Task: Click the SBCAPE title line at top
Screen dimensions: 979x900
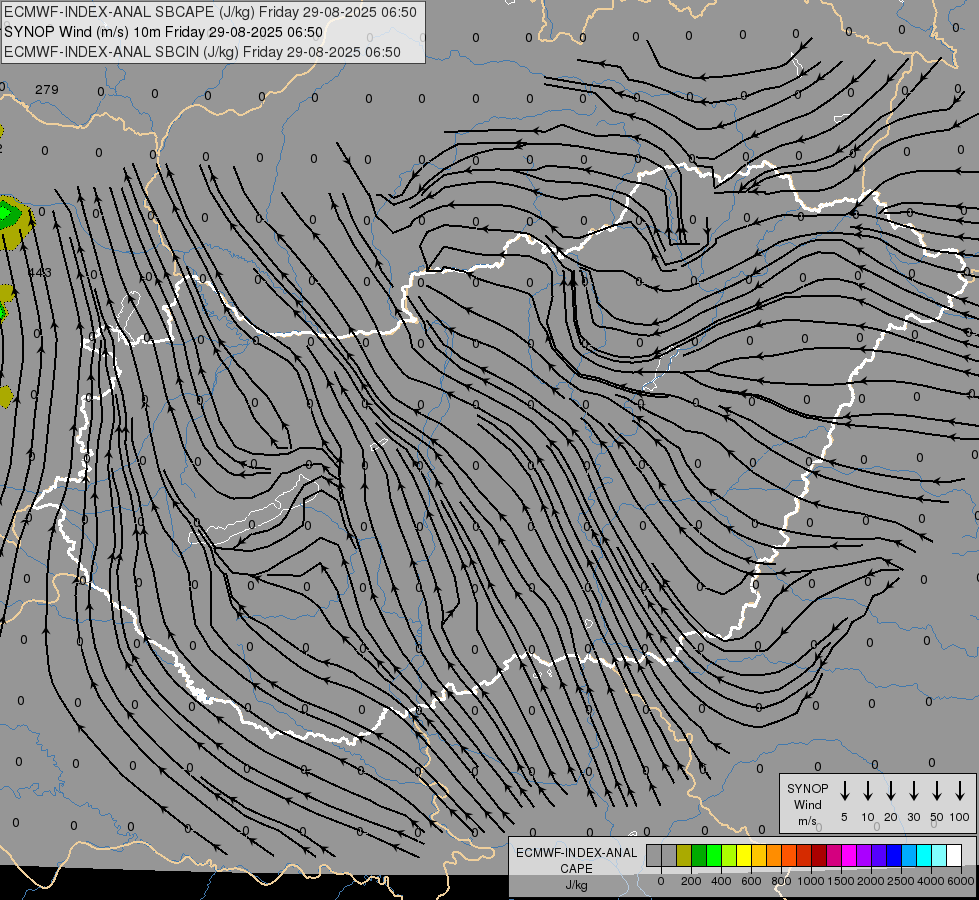Action: coord(210,12)
